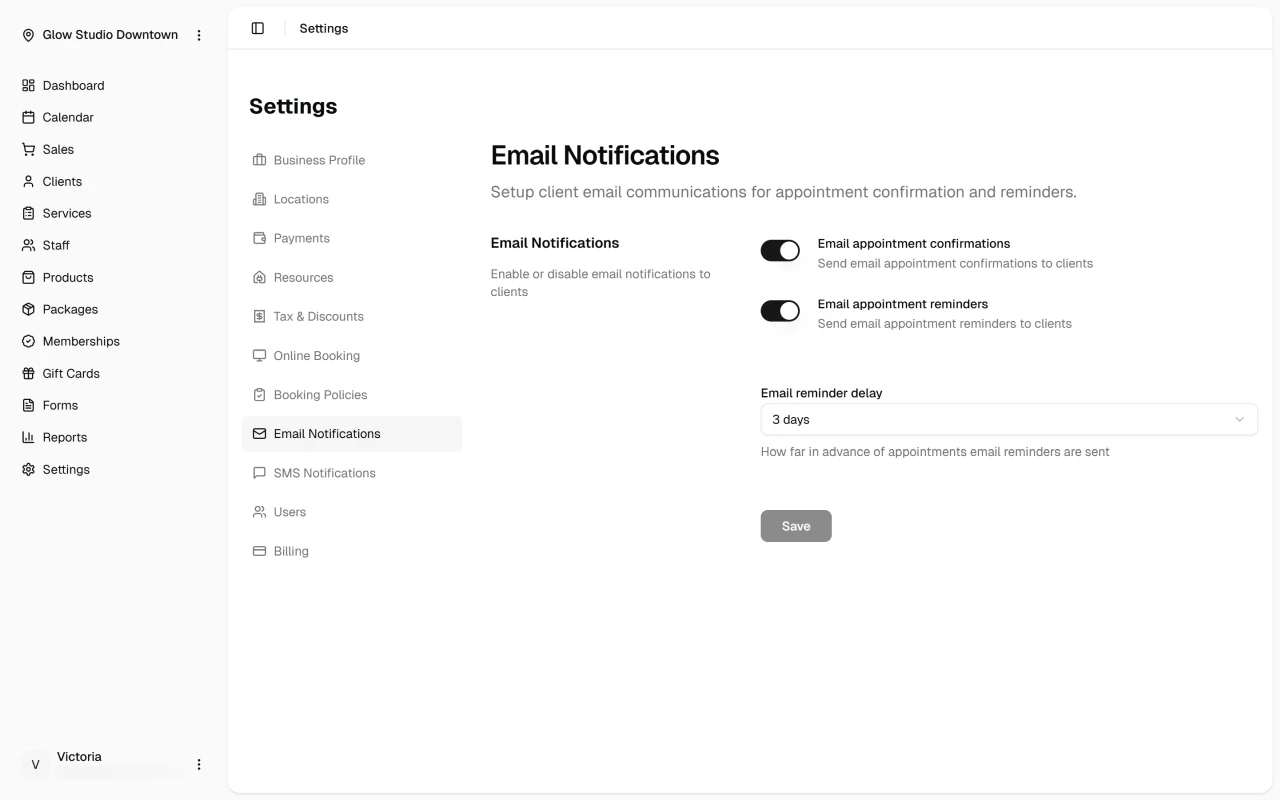The image size is (1280, 800).
Task: Click the Business Profile briefcase icon
Action: coord(259,160)
